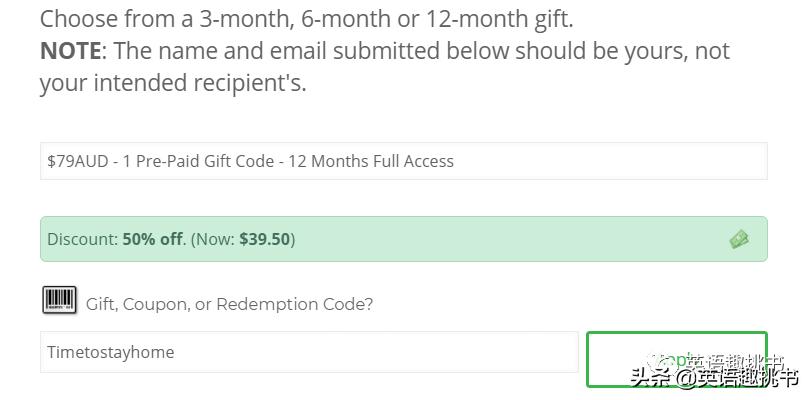Click the coupon field containing Timetostayhome
The height and width of the screenshot is (400, 811).
309,352
